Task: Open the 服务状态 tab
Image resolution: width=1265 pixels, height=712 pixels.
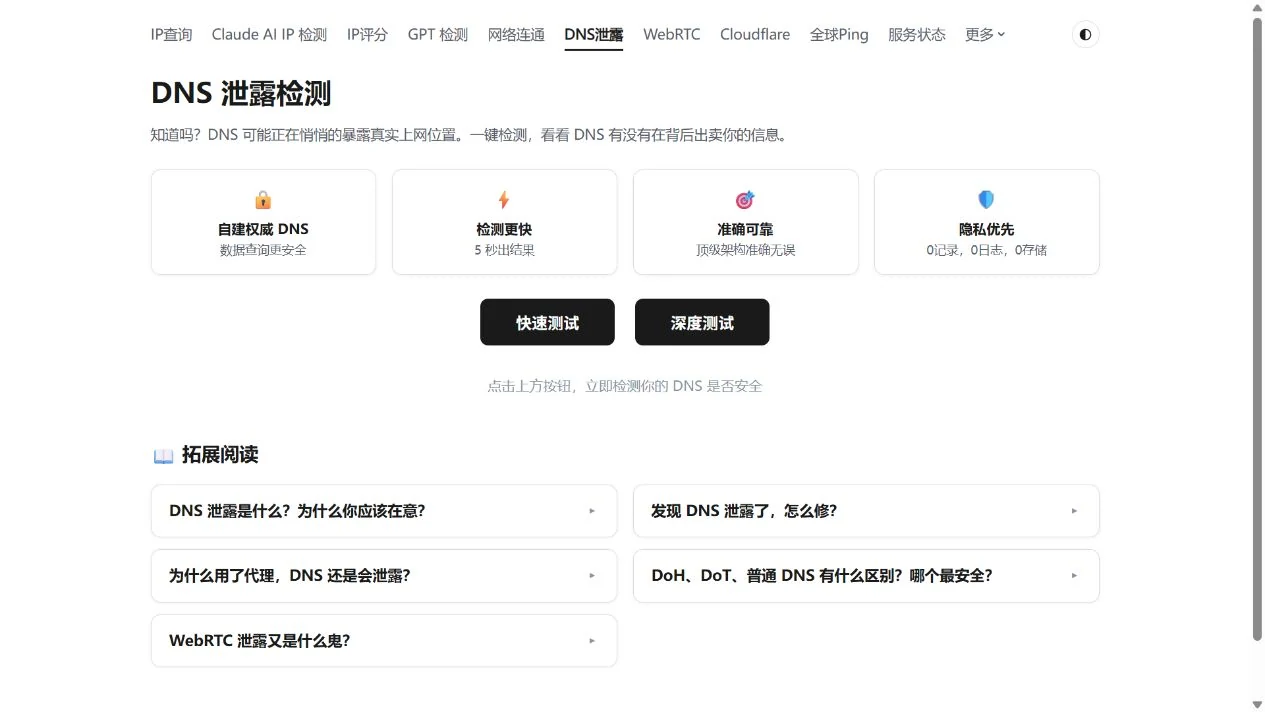Action: pyautogui.click(x=917, y=34)
